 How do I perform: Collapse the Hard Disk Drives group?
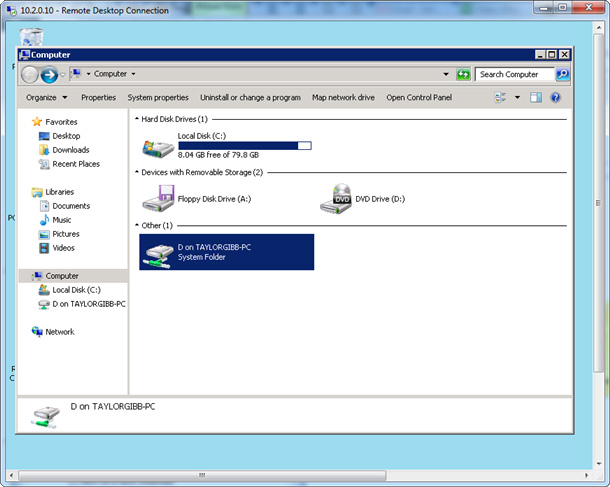click(x=137, y=119)
